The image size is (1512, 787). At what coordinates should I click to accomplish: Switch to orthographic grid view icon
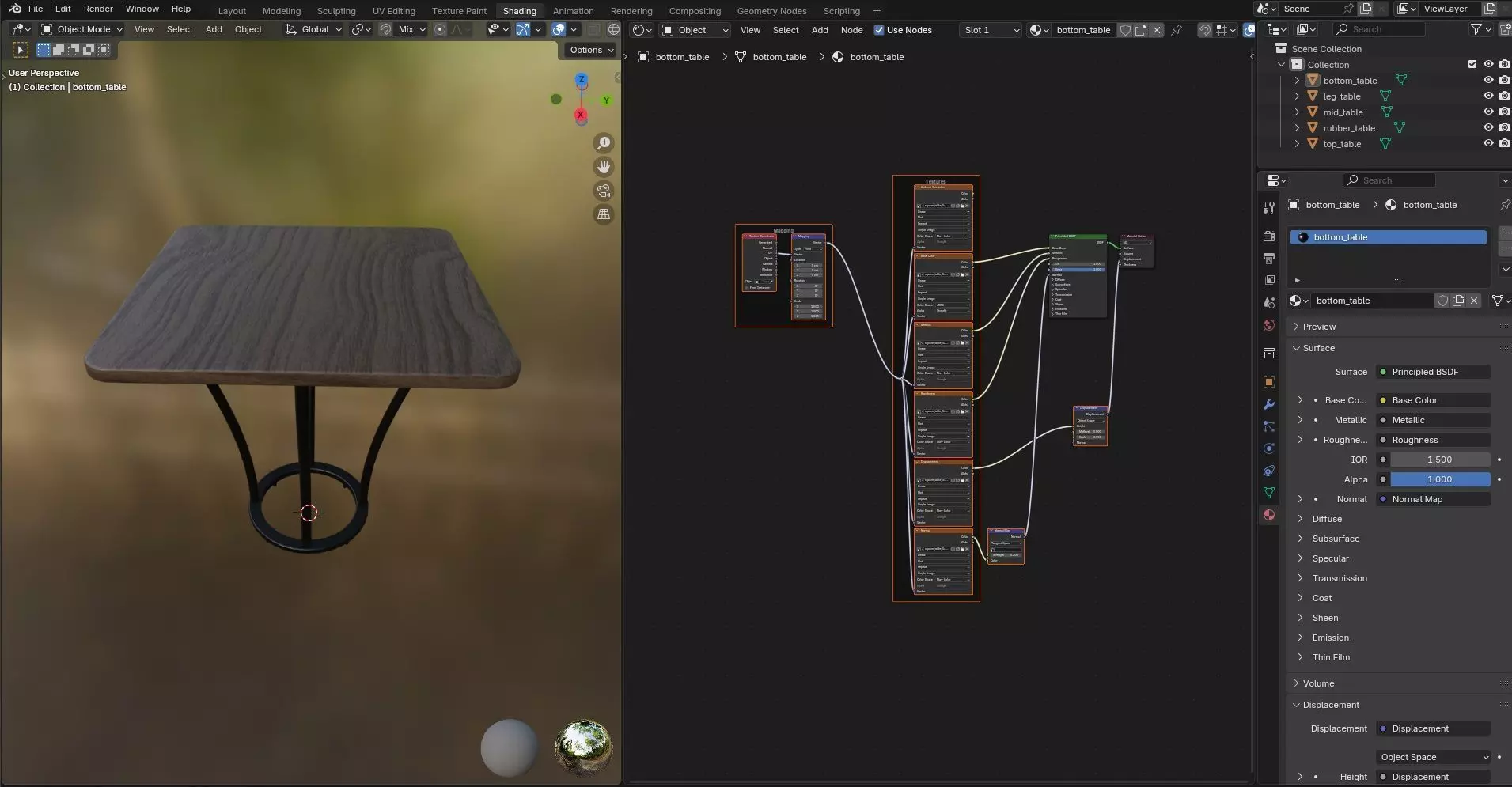pyautogui.click(x=604, y=214)
